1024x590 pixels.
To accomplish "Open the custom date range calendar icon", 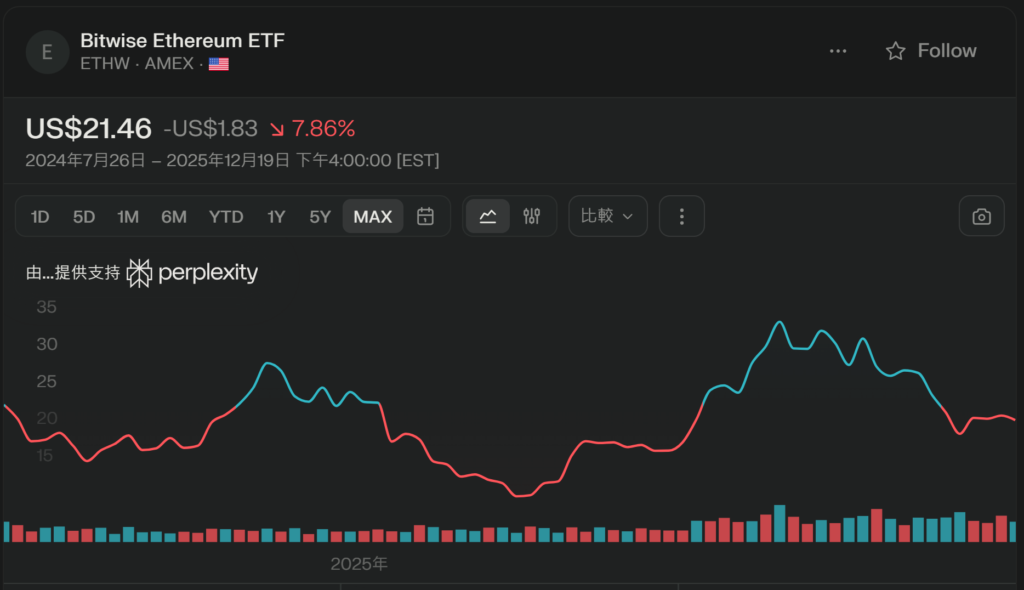I will point(425,216).
